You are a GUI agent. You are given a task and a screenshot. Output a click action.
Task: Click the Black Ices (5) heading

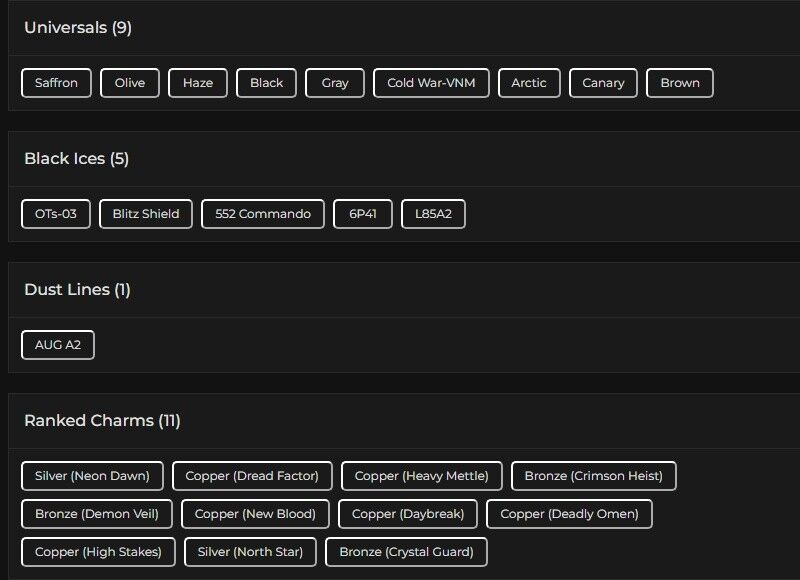pyautogui.click(x=77, y=159)
